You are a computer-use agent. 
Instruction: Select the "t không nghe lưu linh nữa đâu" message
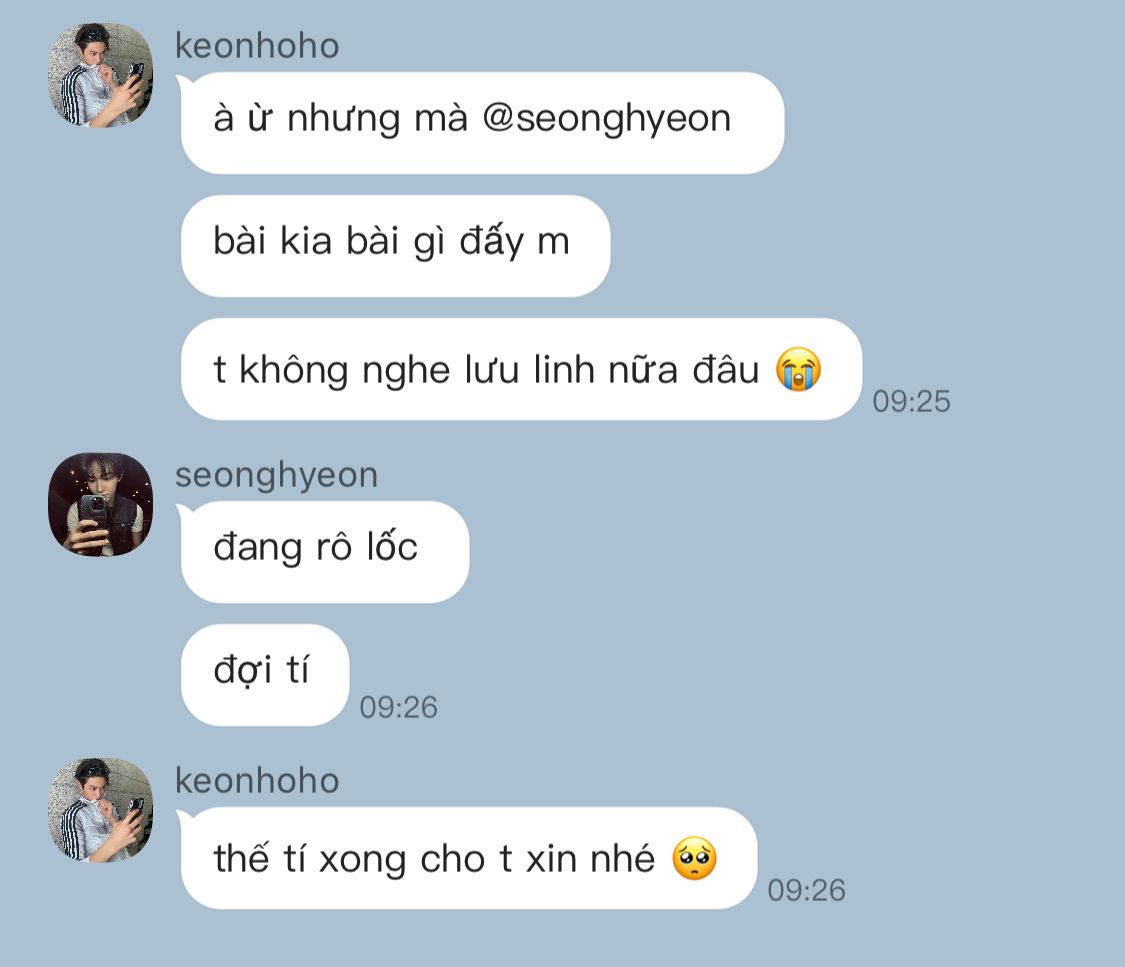click(522, 369)
